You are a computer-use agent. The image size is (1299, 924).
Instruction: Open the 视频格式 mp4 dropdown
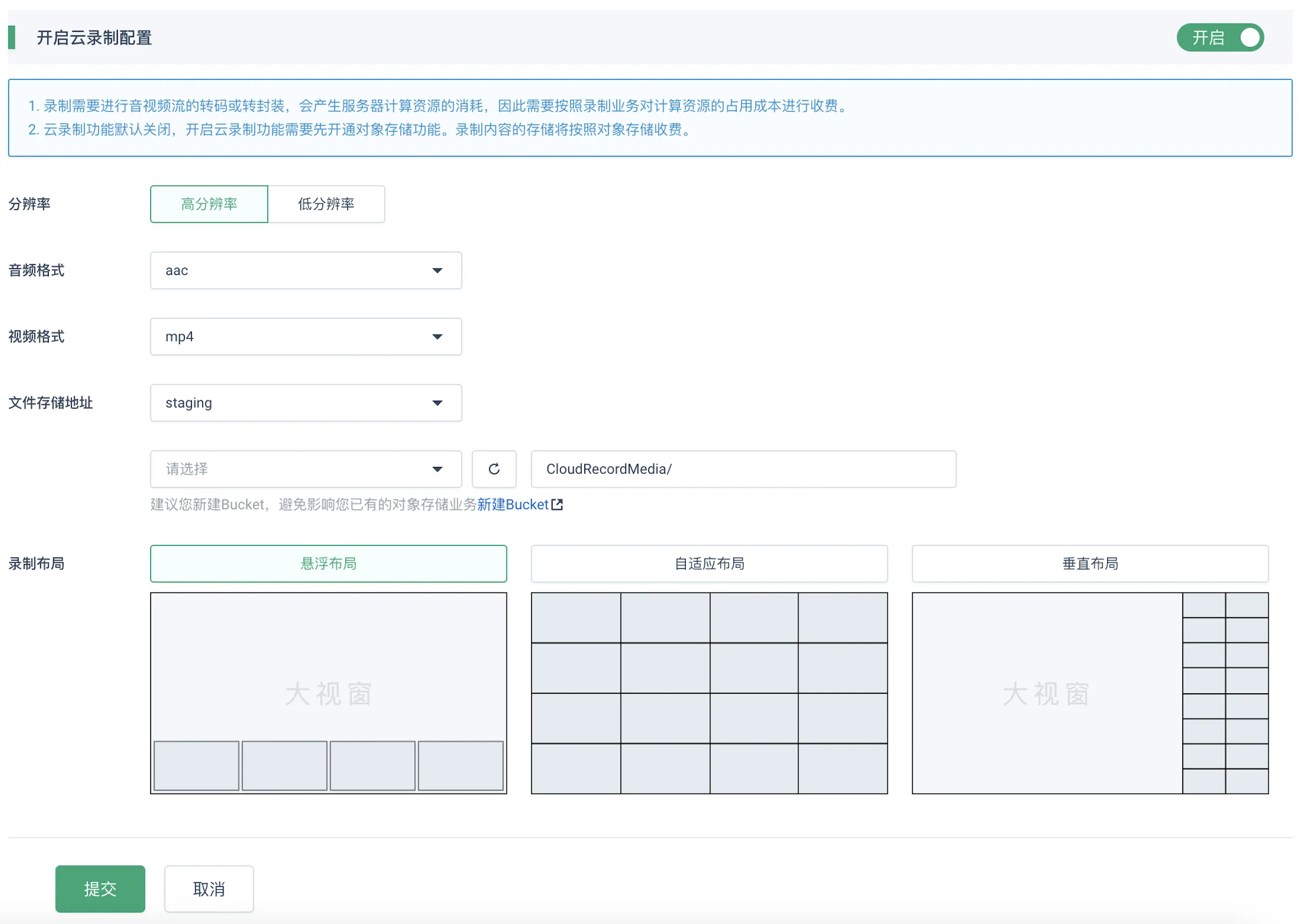[305, 336]
